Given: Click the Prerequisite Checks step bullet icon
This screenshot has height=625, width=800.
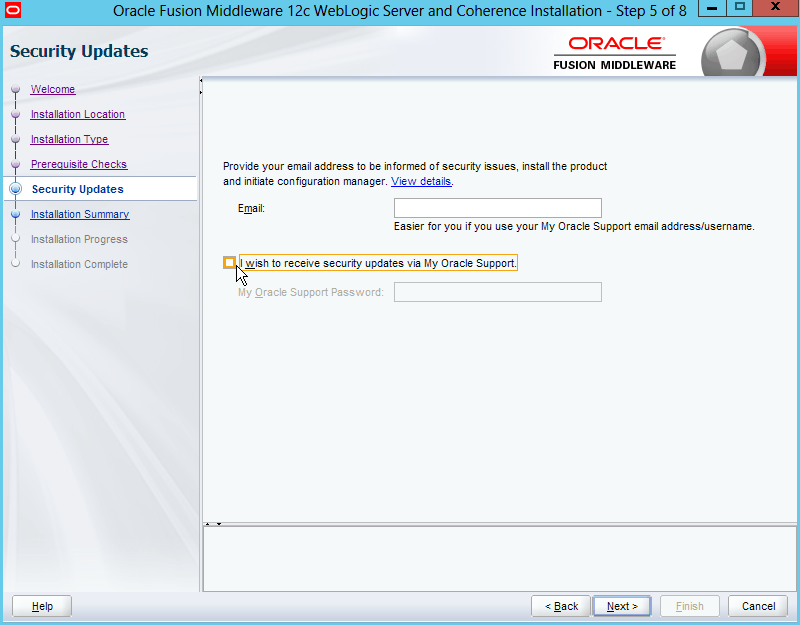Looking at the screenshot, I should point(15,165).
